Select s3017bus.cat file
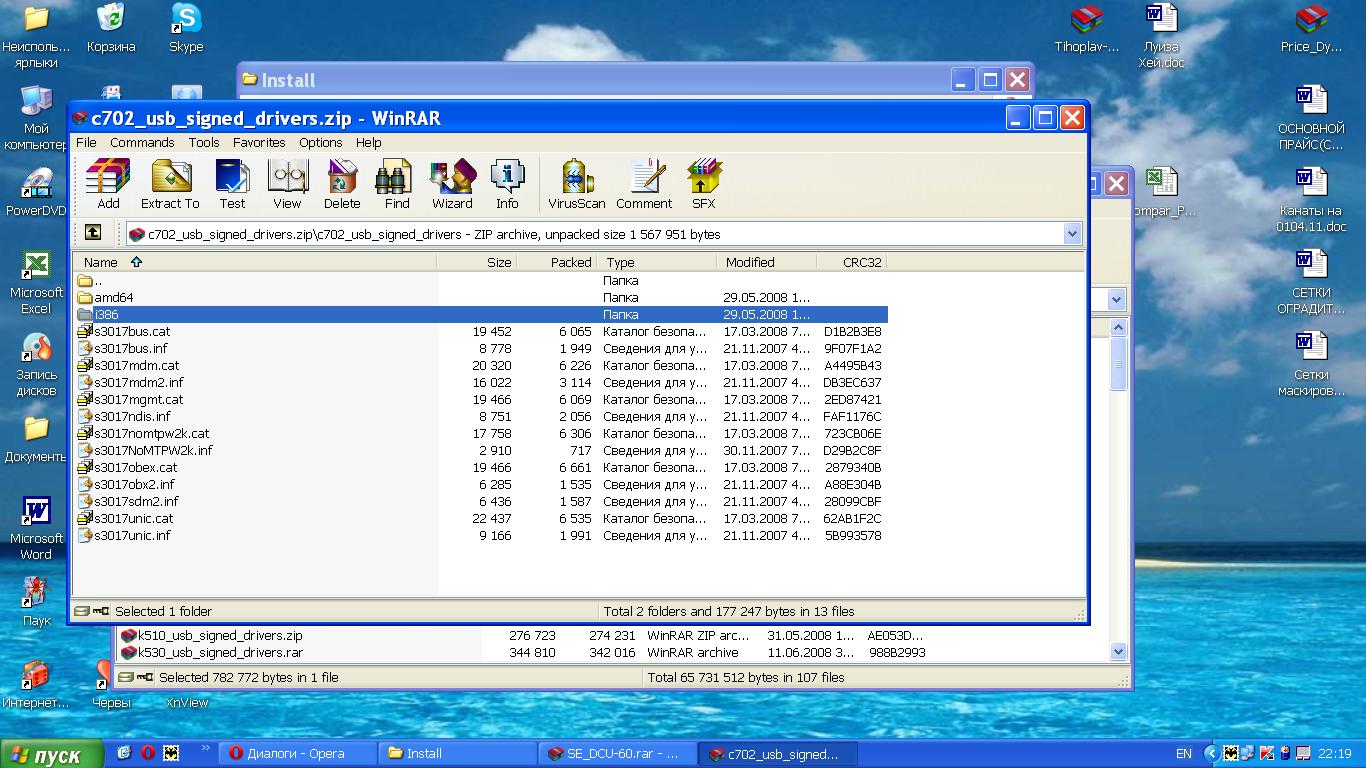1366x768 pixels. click(x=124, y=331)
